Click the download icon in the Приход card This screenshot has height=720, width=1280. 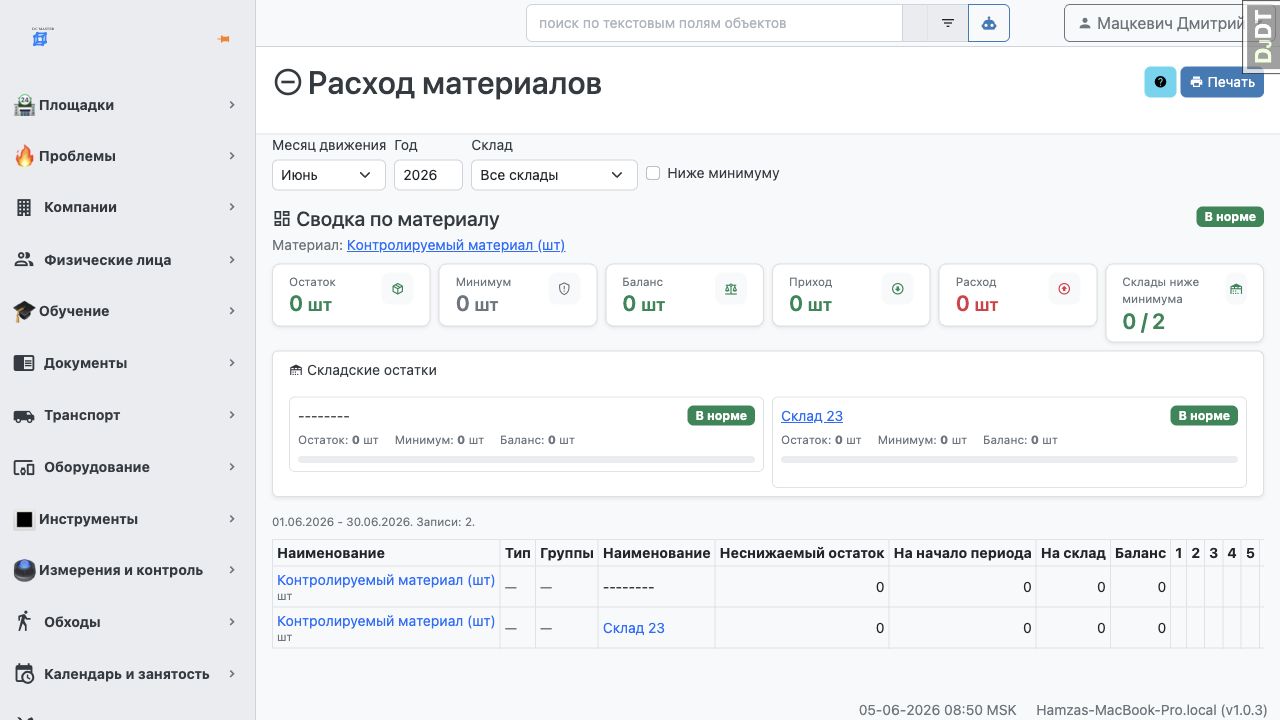point(898,289)
